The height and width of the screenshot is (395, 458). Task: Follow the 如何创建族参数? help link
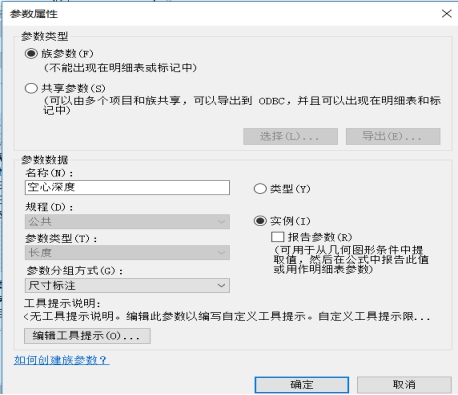(62, 360)
